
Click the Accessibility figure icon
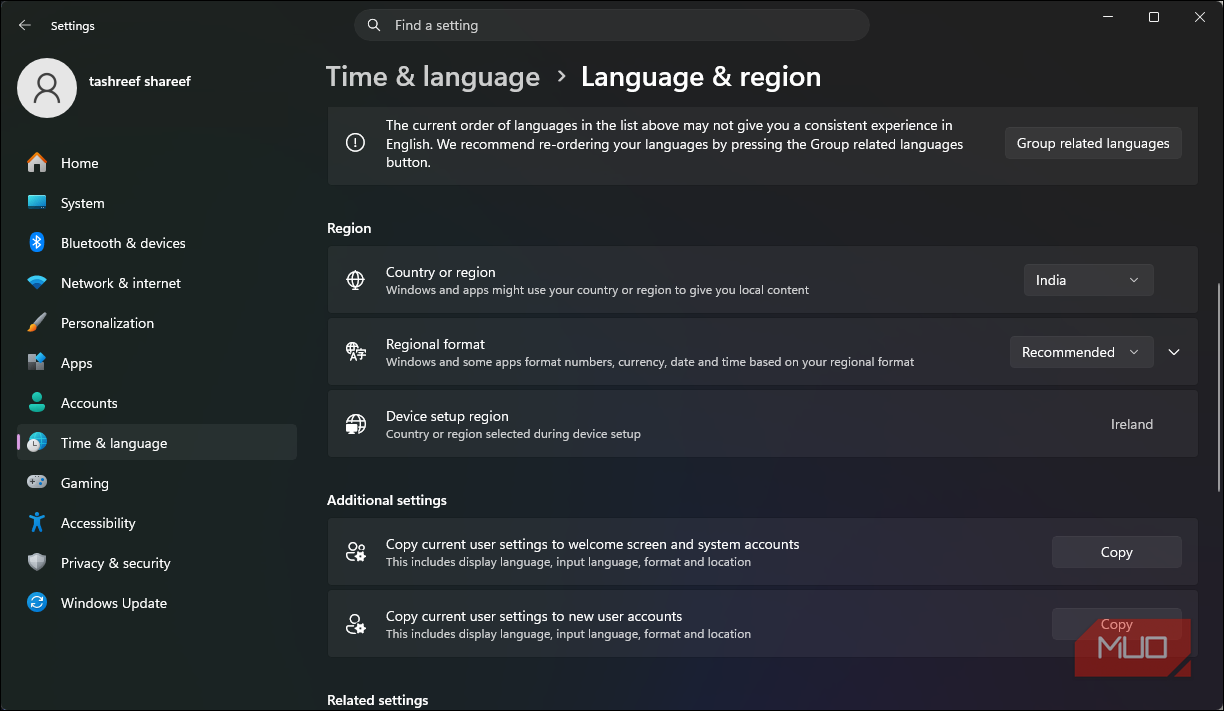pos(37,523)
